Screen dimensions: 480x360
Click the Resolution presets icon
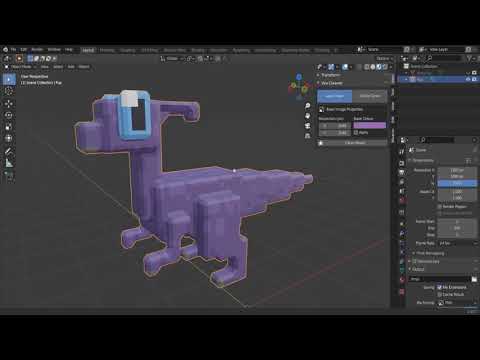click(469, 161)
